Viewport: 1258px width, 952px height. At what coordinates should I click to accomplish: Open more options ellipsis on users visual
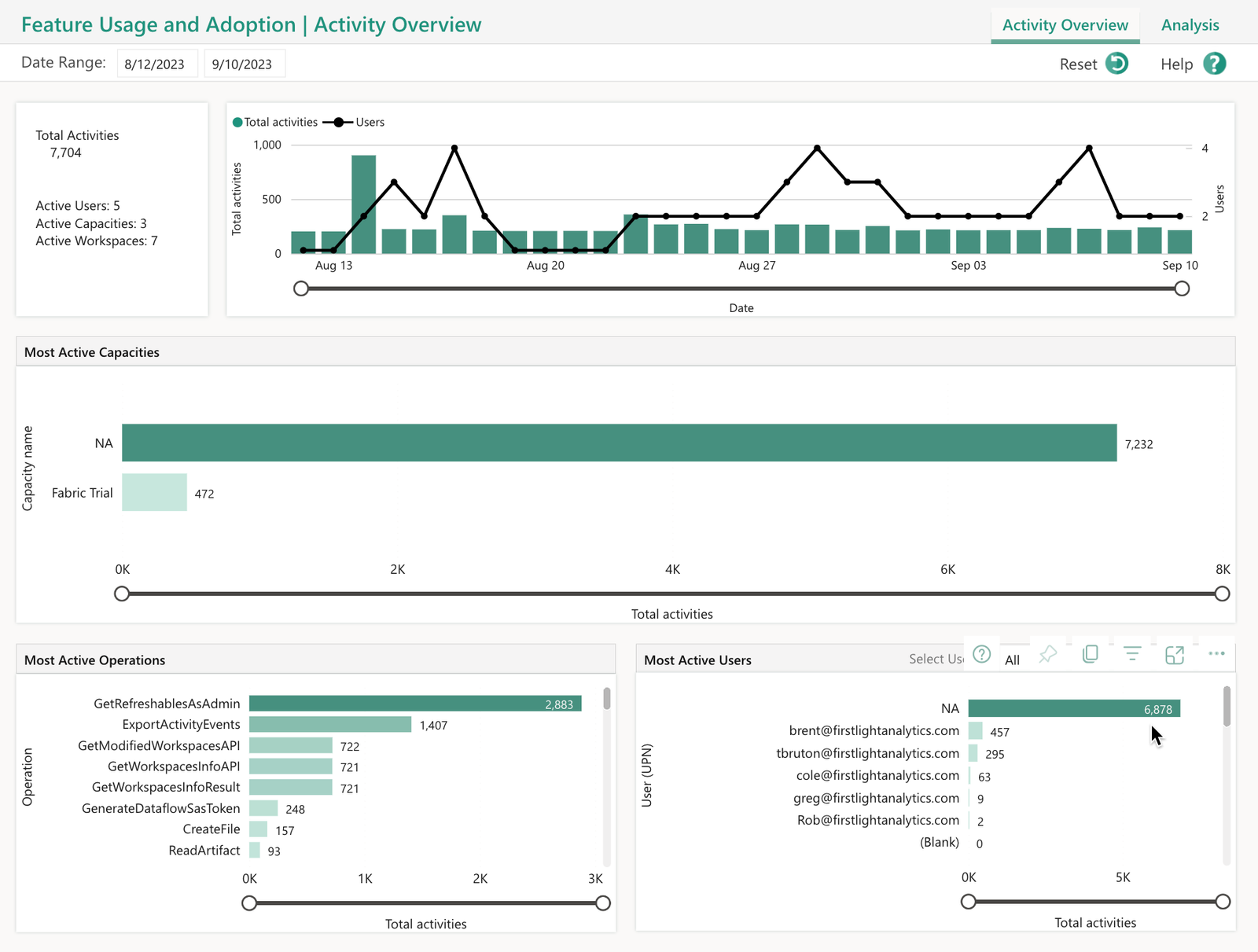pyautogui.click(x=1216, y=654)
